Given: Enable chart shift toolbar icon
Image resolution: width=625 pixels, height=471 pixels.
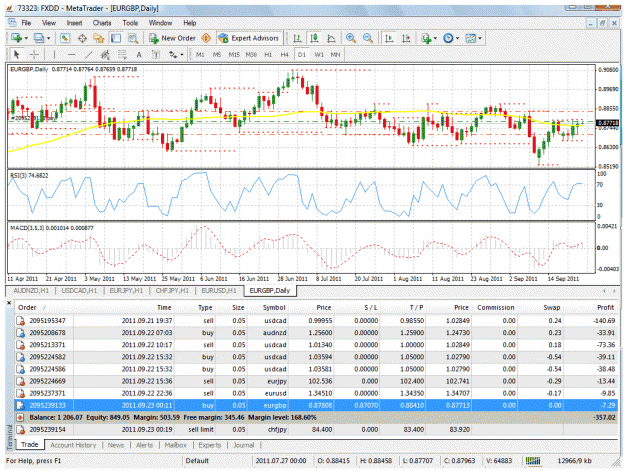Looking at the screenshot, I should [406, 38].
